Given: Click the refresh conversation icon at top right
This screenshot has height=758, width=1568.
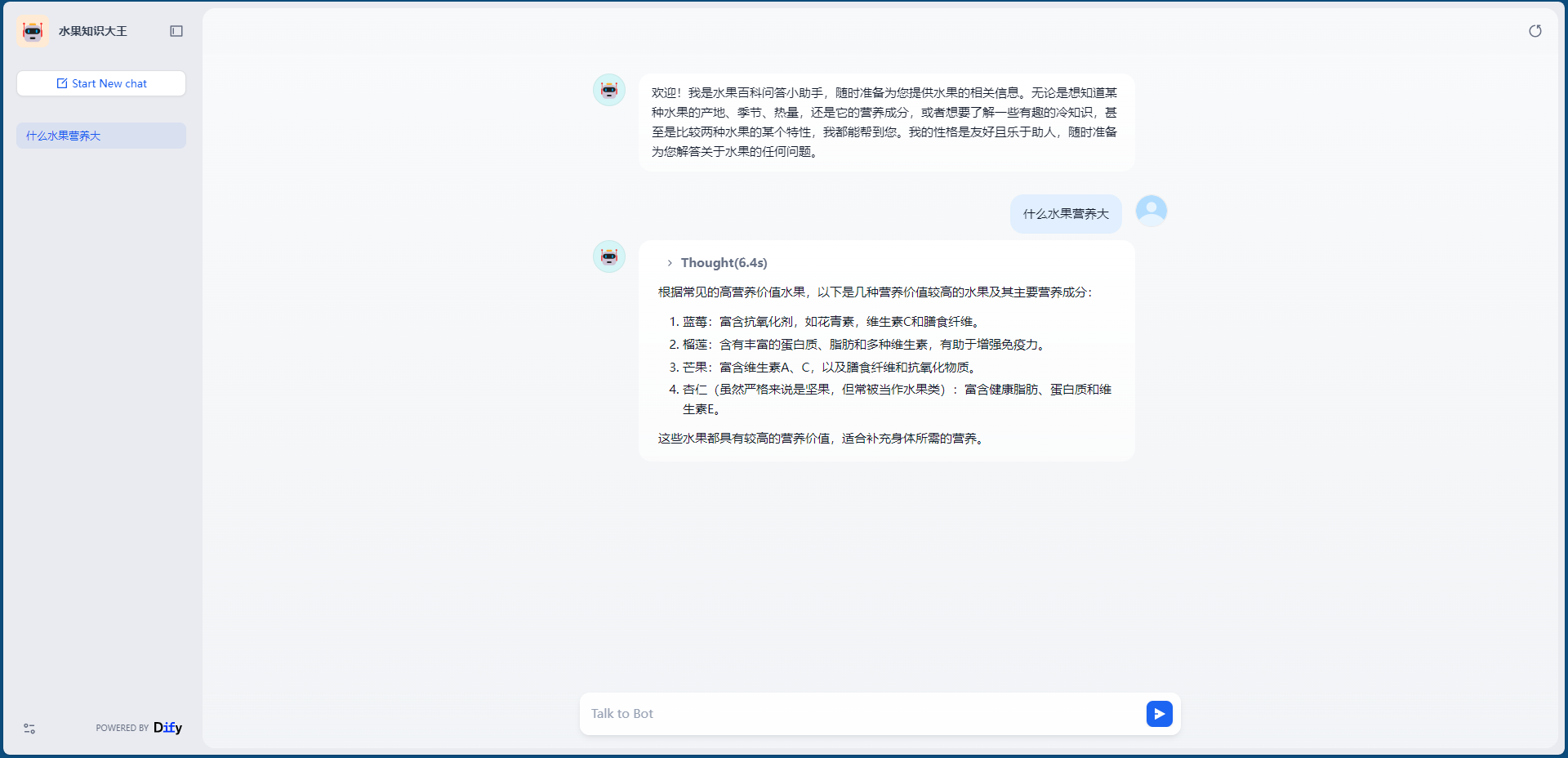Looking at the screenshot, I should pyautogui.click(x=1535, y=31).
